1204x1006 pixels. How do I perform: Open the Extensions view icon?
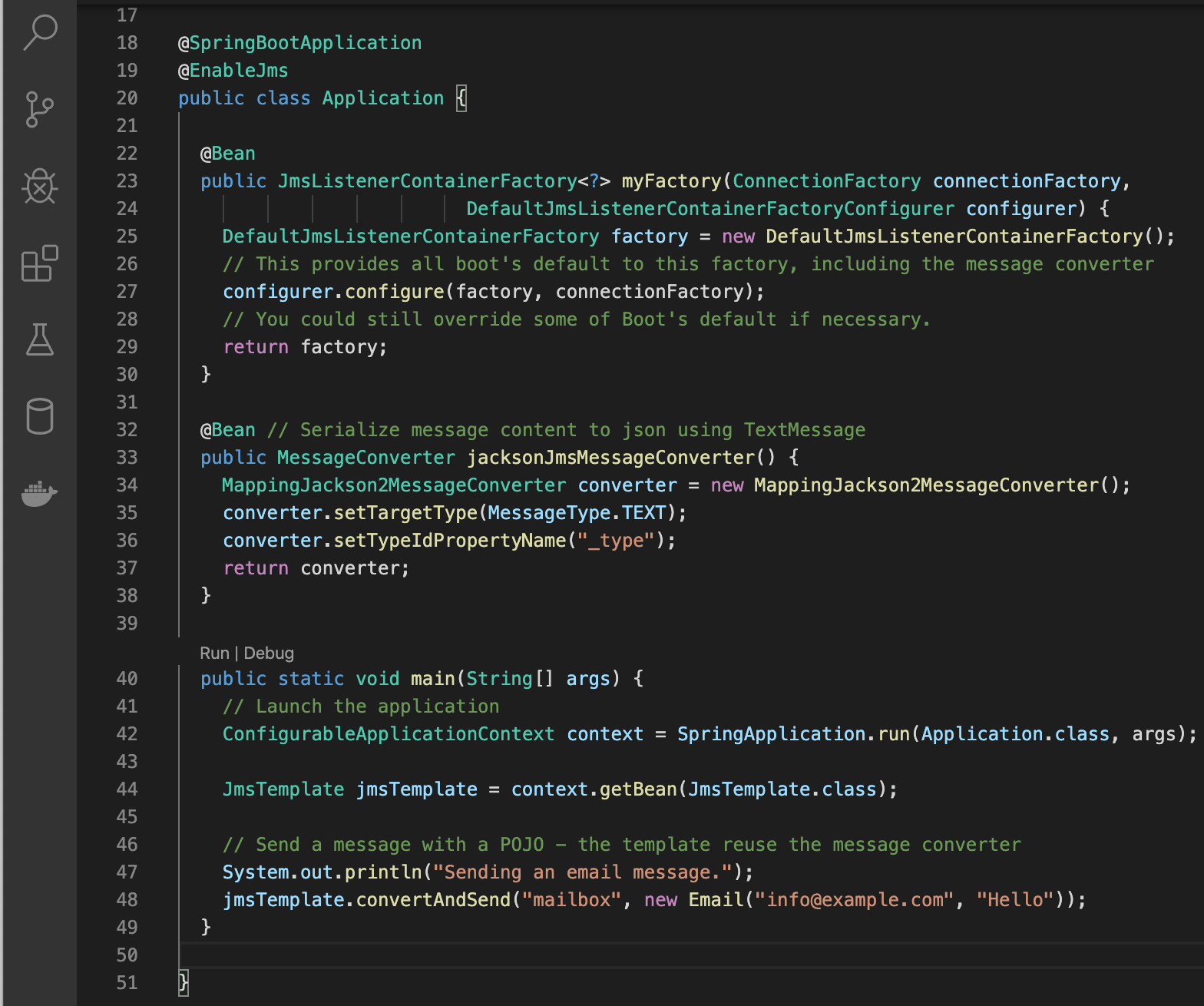pyautogui.click(x=40, y=263)
